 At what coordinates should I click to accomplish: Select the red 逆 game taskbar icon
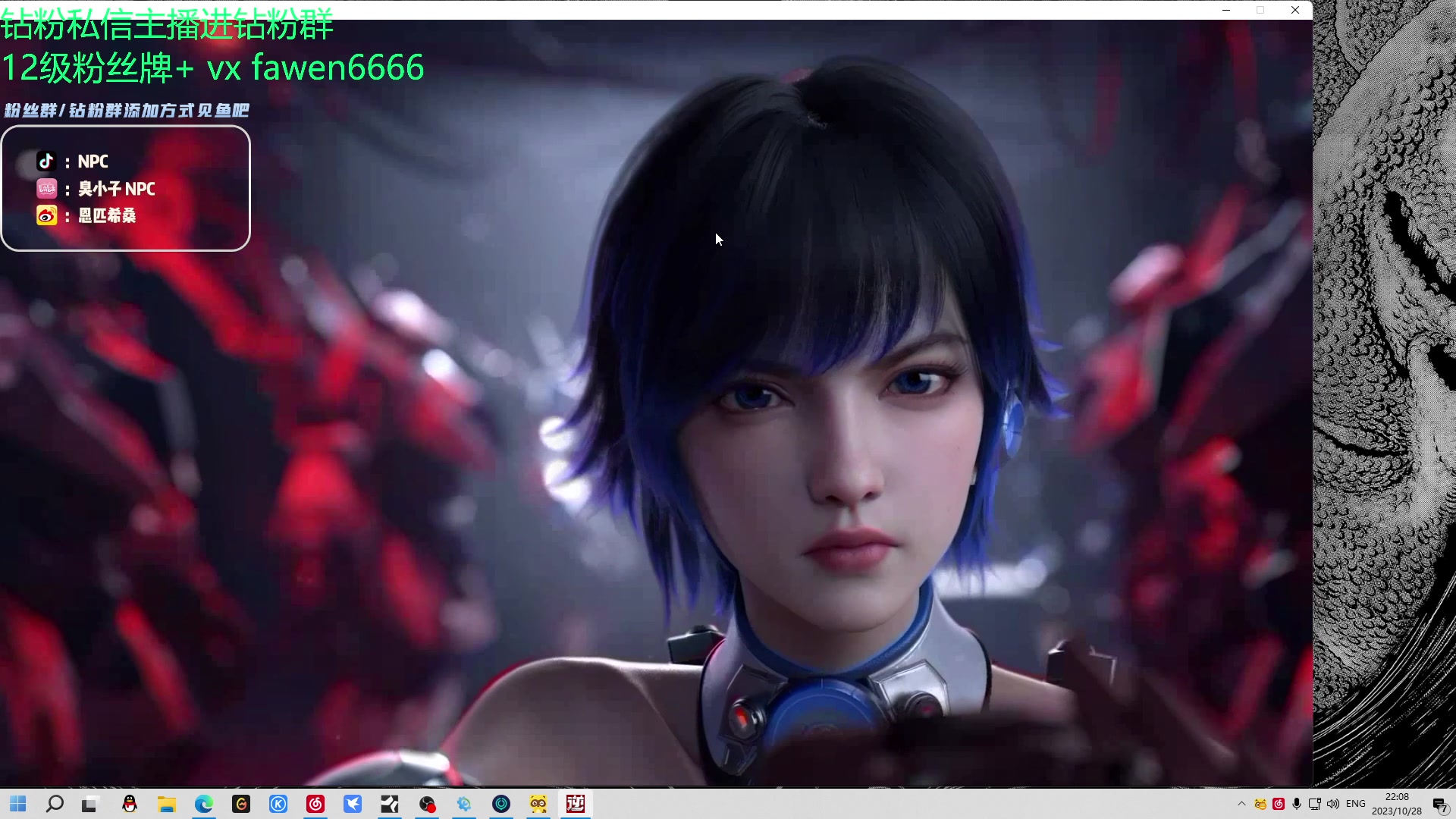click(x=576, y=804)
